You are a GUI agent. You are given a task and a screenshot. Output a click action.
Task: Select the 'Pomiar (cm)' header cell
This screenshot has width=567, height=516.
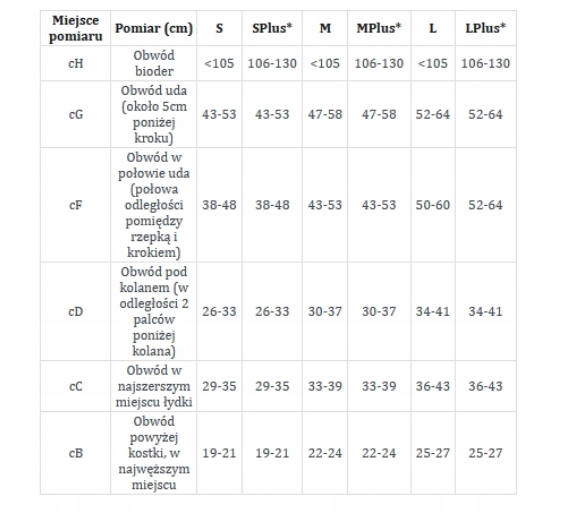click(154, 28)
